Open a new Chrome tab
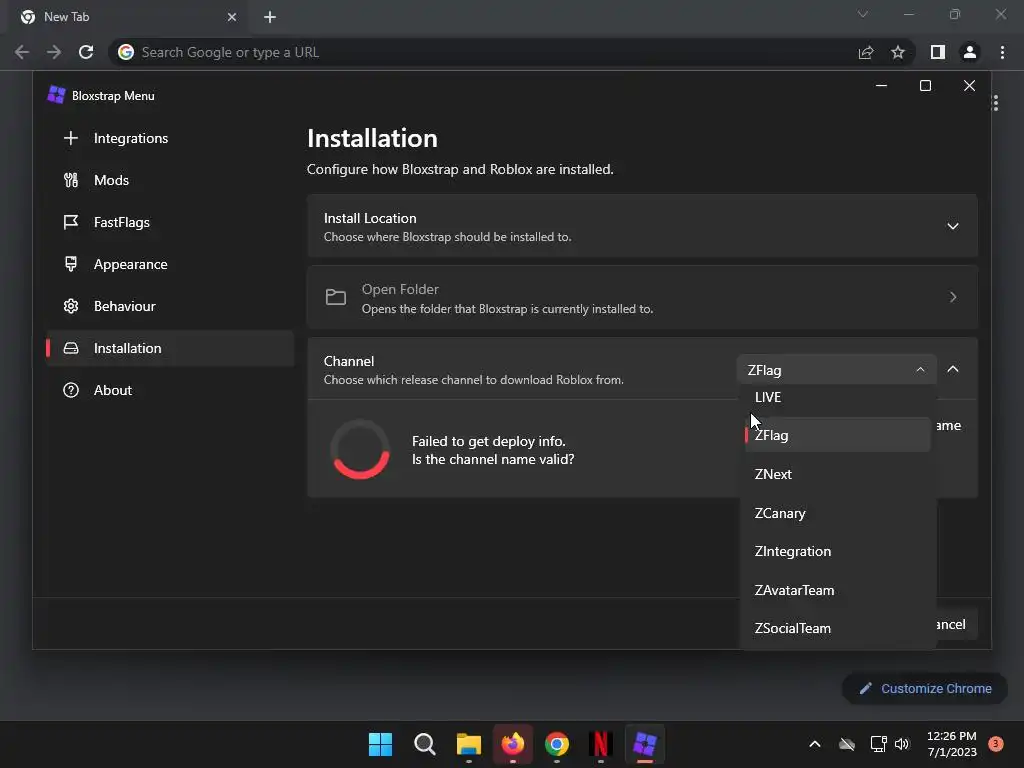This screenshot has height=768, width=1024. pos(270,17)
